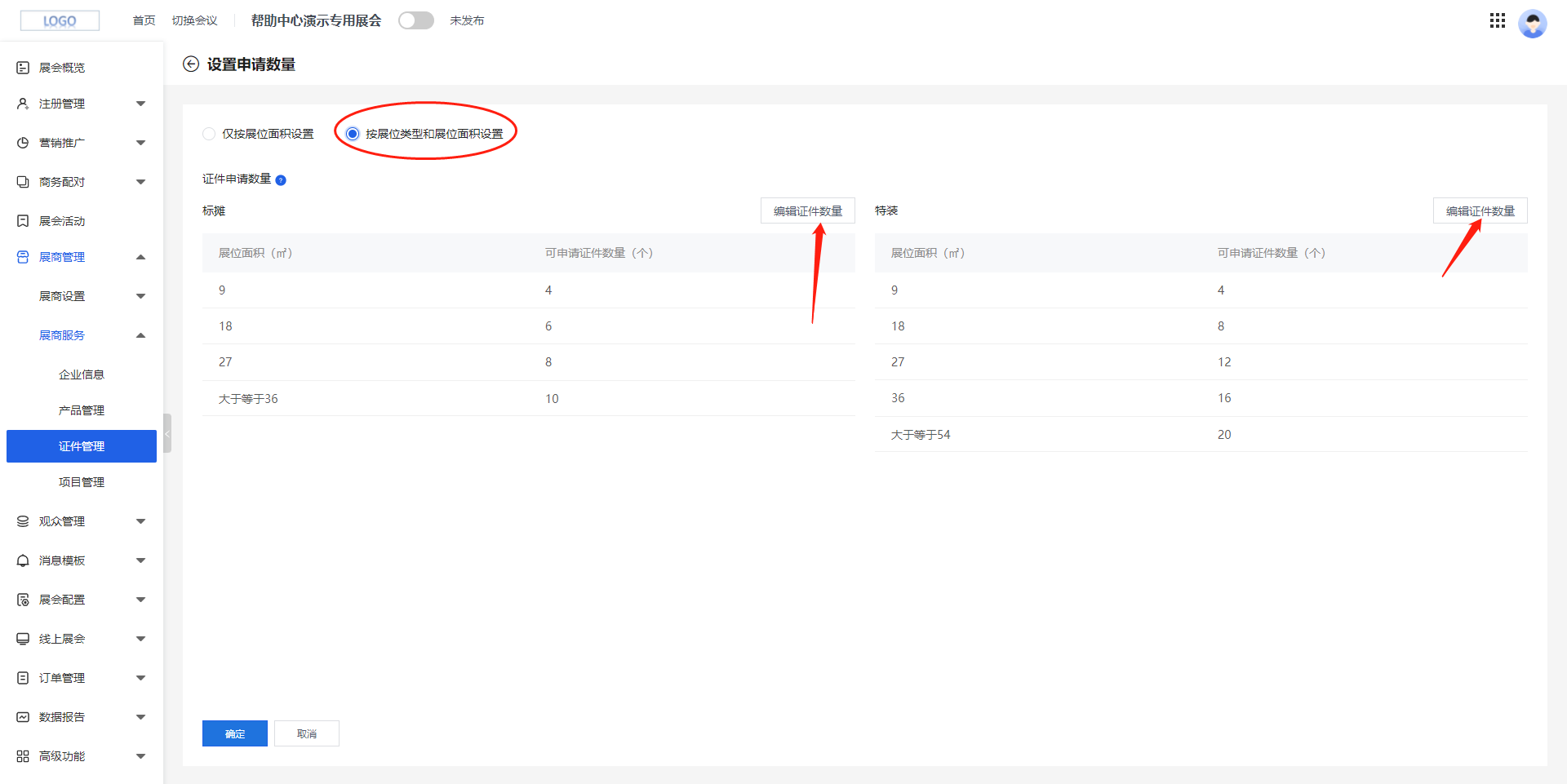Click the 大于等于54 row in 特装 table
This screenshot has height=784, width=1567.
click(1201, 434)
